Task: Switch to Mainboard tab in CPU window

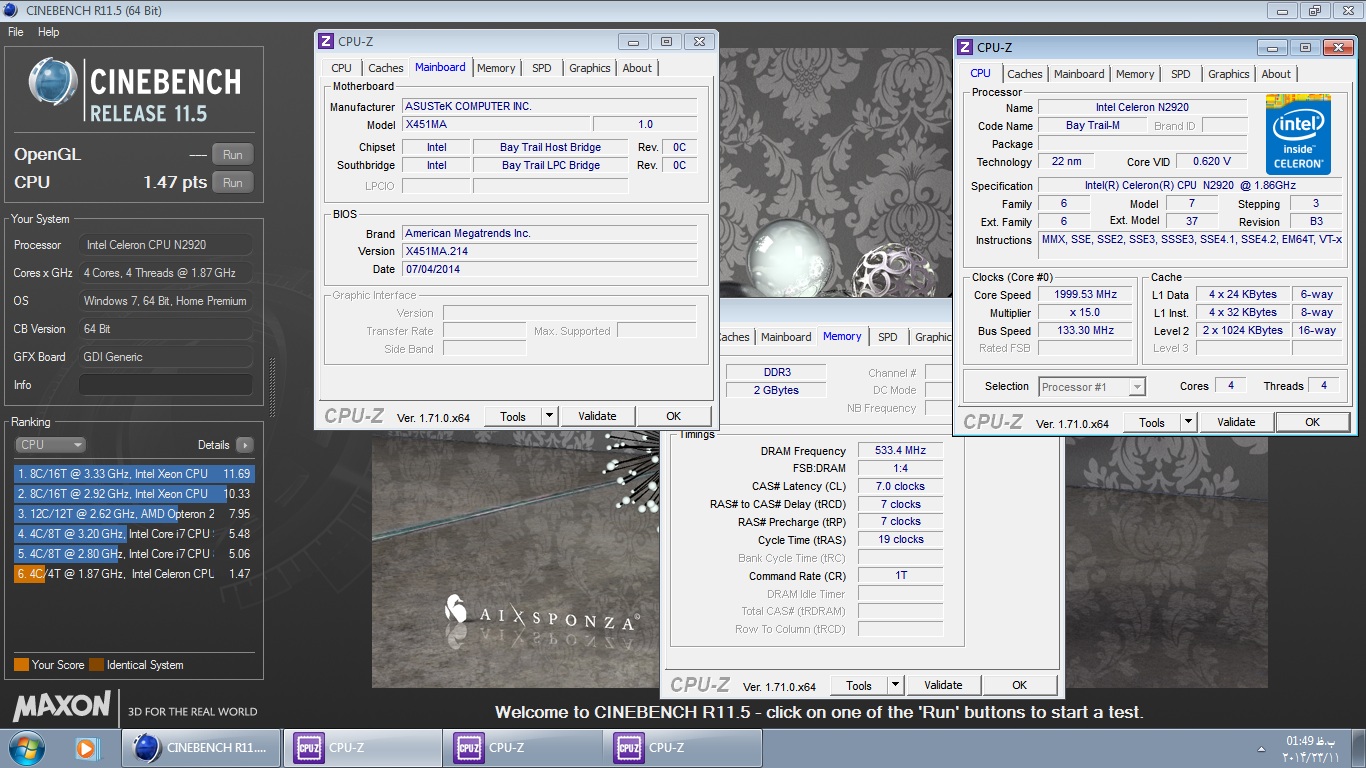Action: (x=1079, y=74)
